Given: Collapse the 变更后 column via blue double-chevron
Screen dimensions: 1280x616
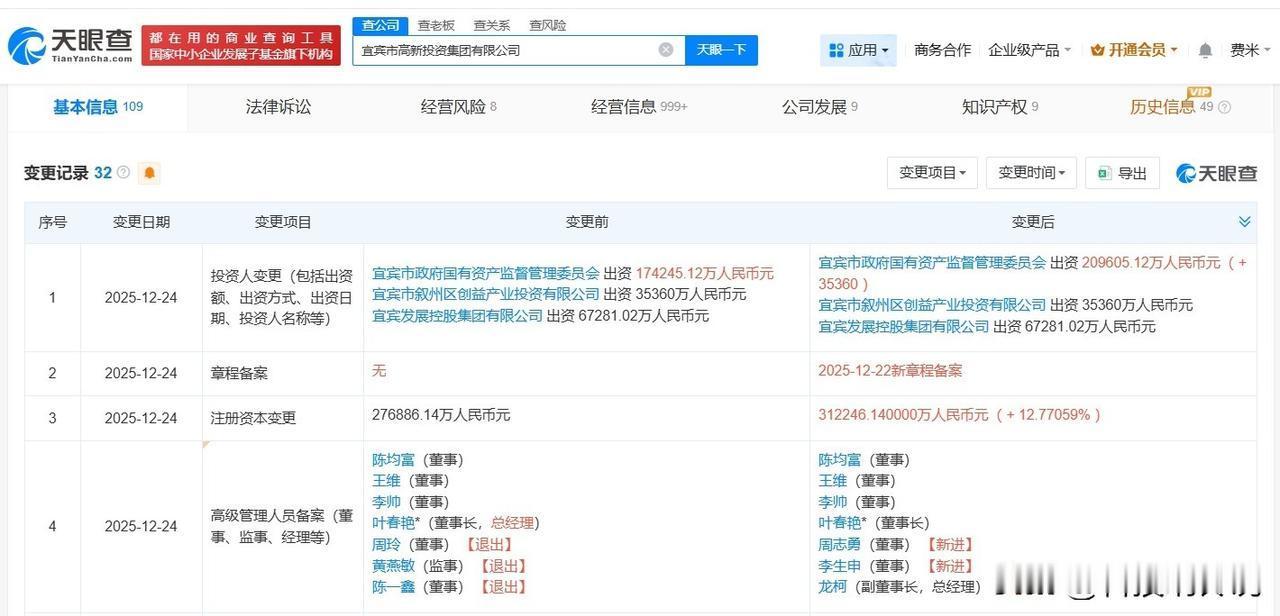Looking at the screenshot, I should pyautogui.click(x=1244, y=221).
